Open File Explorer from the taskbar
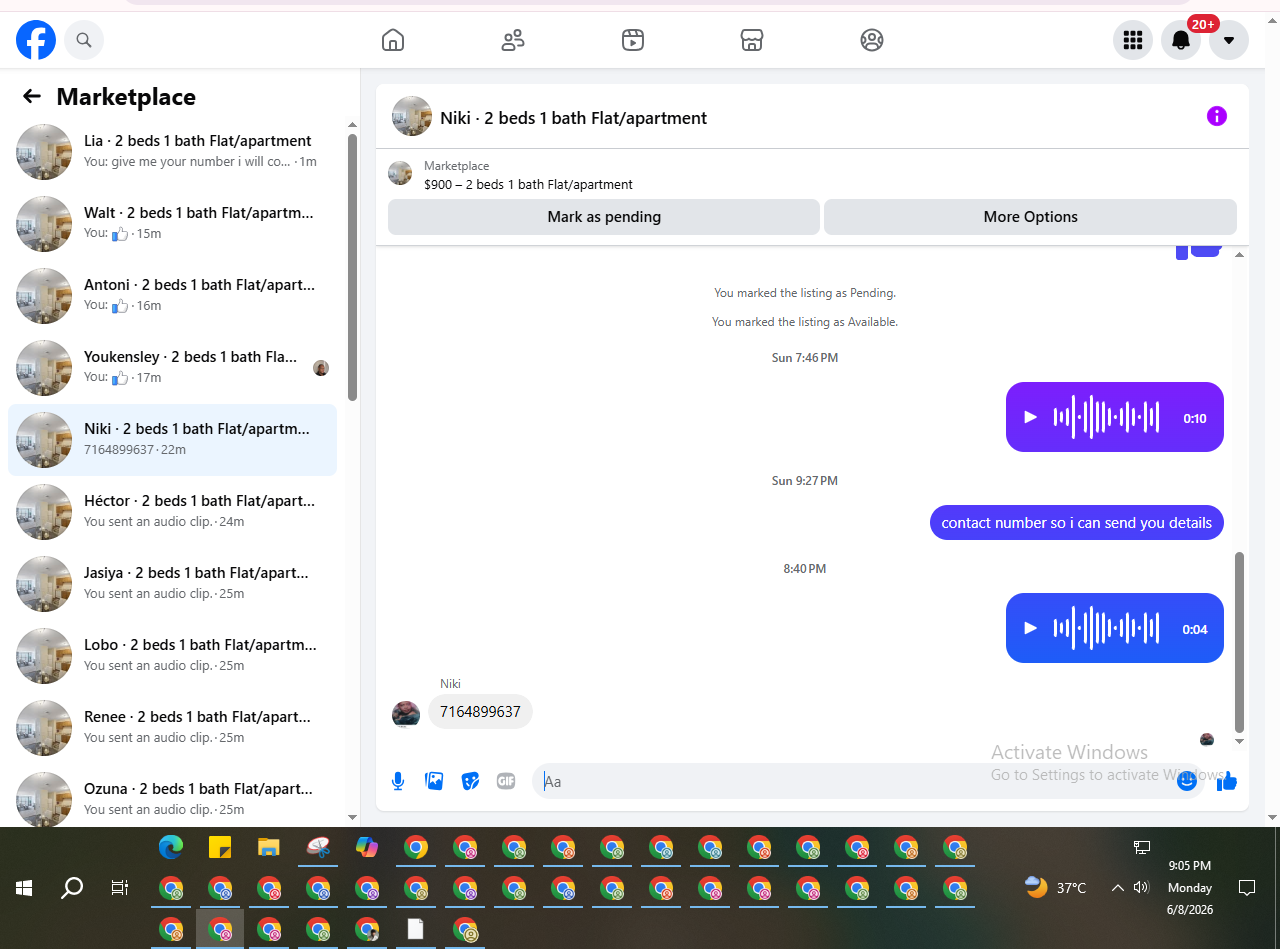The image size is (1280, 949). pos(268,847)
